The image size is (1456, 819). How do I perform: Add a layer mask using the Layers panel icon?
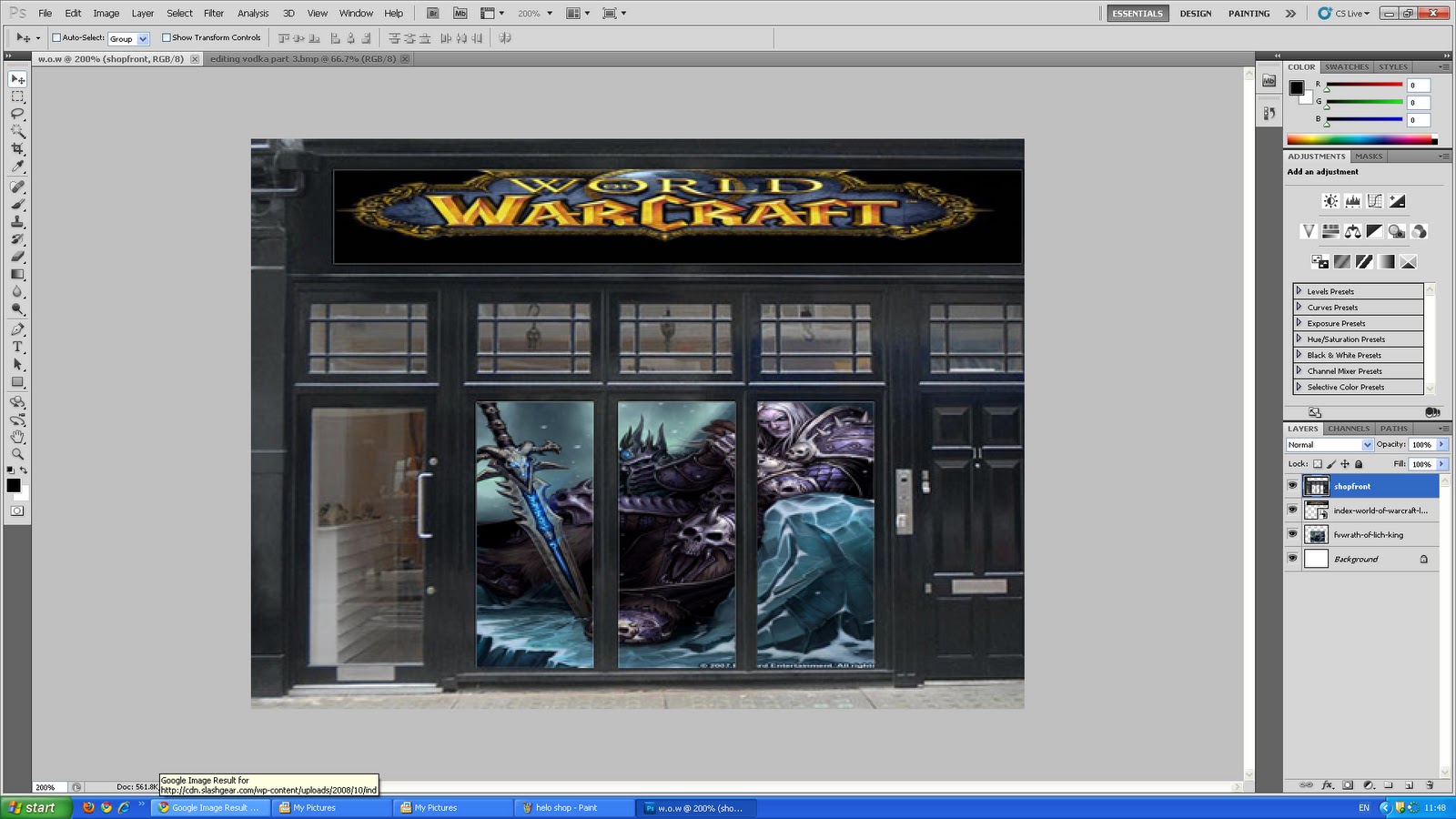1348,785
